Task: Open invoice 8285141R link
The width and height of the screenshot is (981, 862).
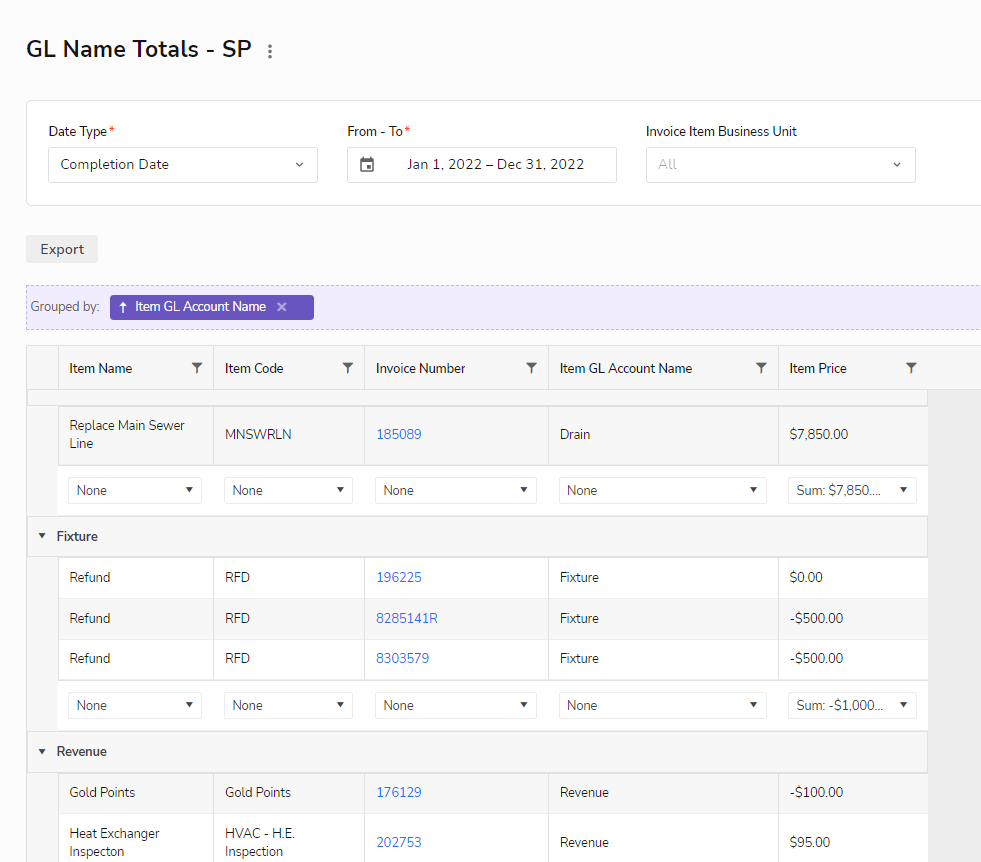Action: pos(406,618)
